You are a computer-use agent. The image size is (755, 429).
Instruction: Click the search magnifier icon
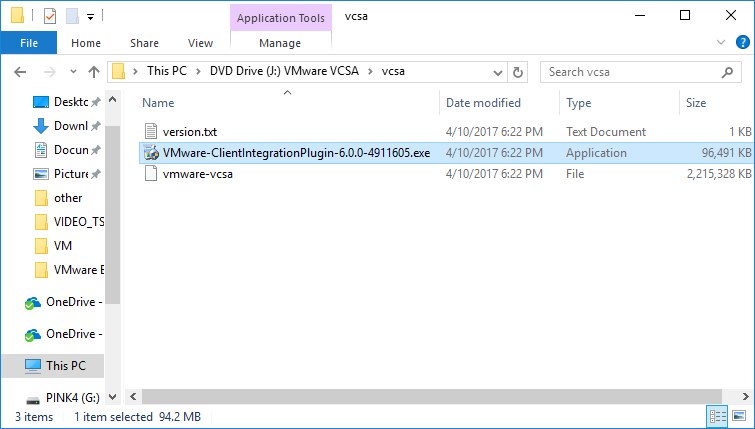pyautogui.click(x=727, y=72)
